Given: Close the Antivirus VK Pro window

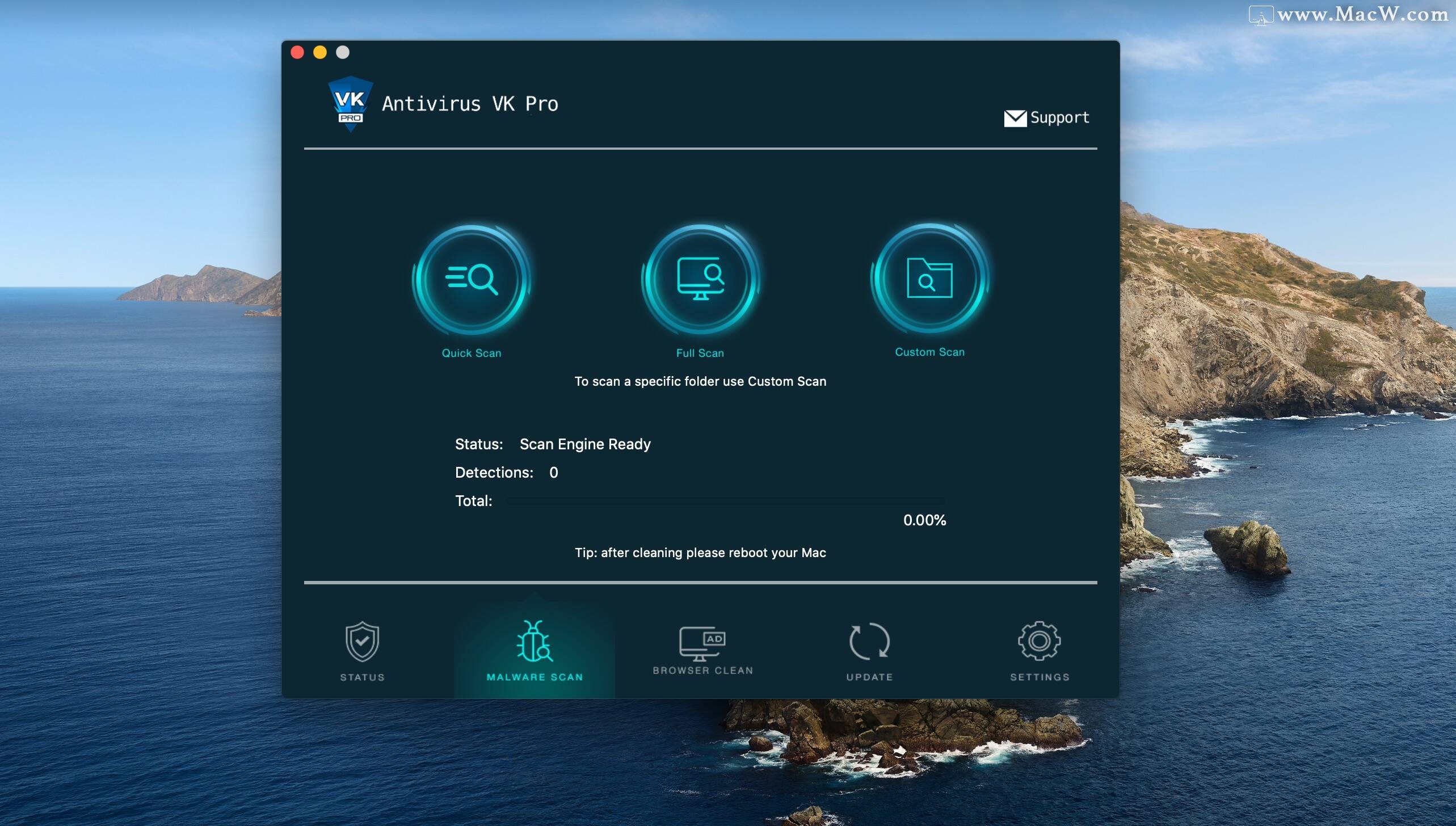Looking at the screenshot, I should [x=297, y=52].
